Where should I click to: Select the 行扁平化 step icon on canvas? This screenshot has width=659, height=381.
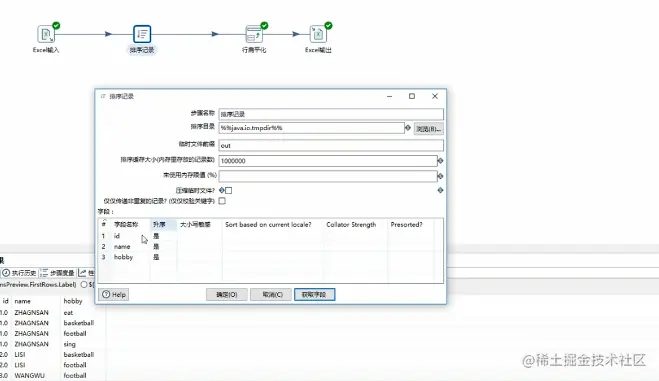pyautogui.click(x=254, y=34)
